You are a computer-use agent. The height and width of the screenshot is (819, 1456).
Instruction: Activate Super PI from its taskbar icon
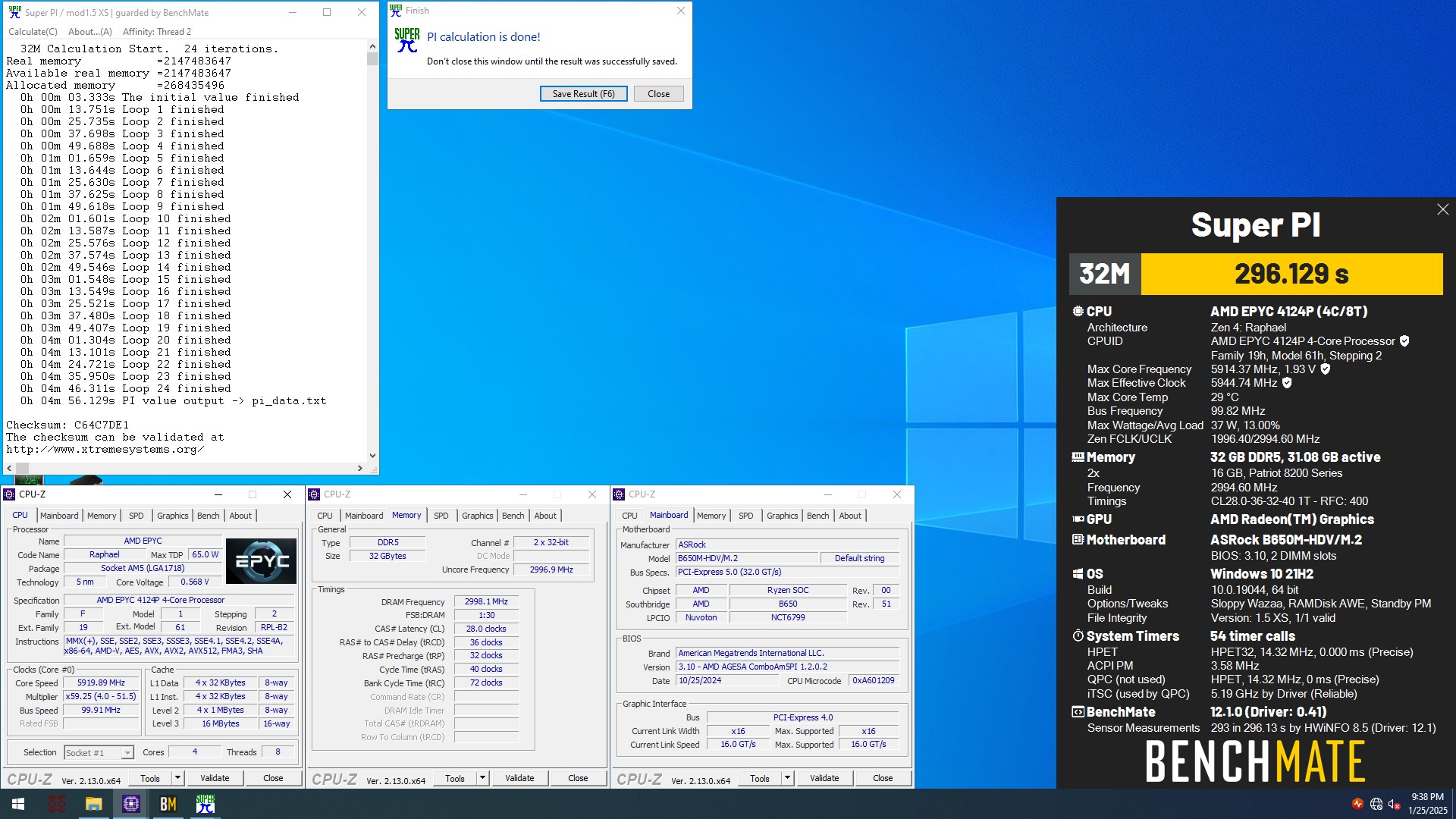tap(206, 804)
